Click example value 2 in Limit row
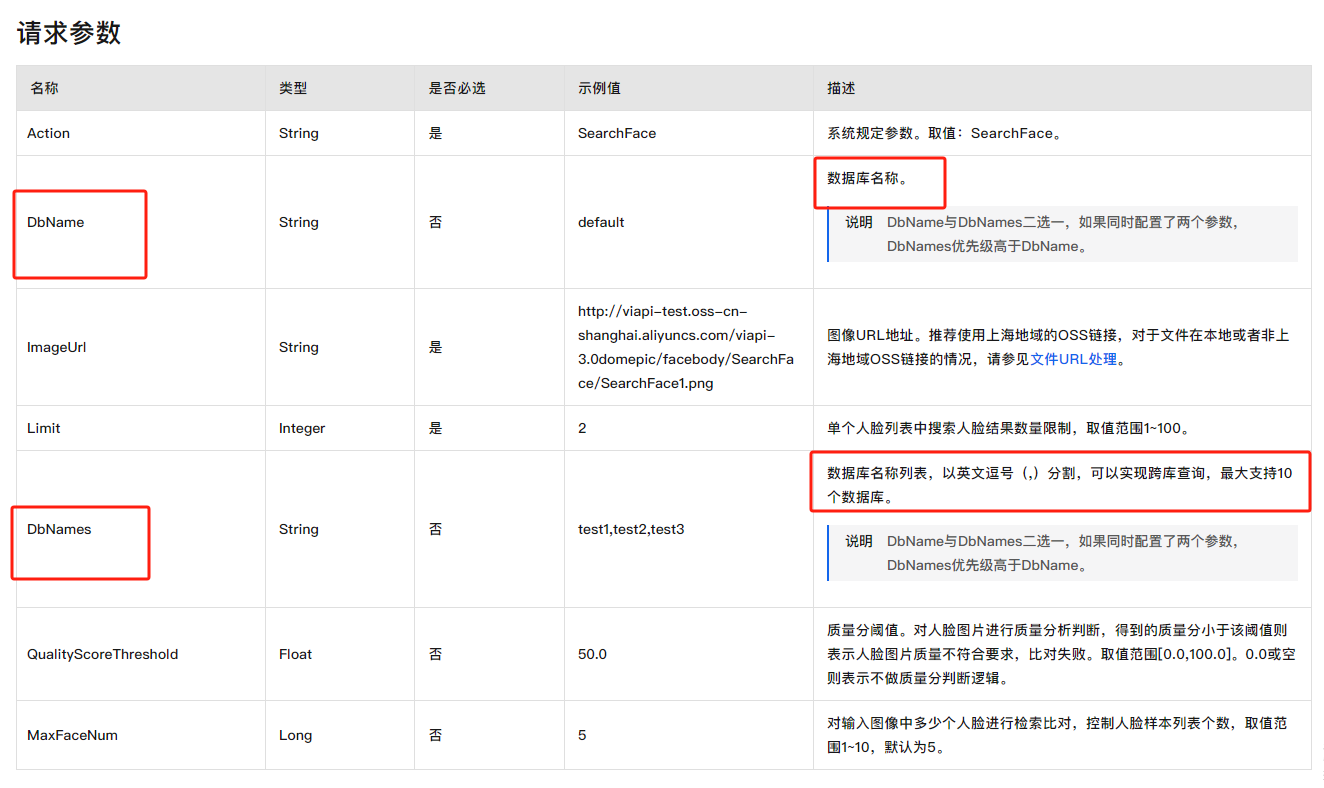 (x=582, y=428)
